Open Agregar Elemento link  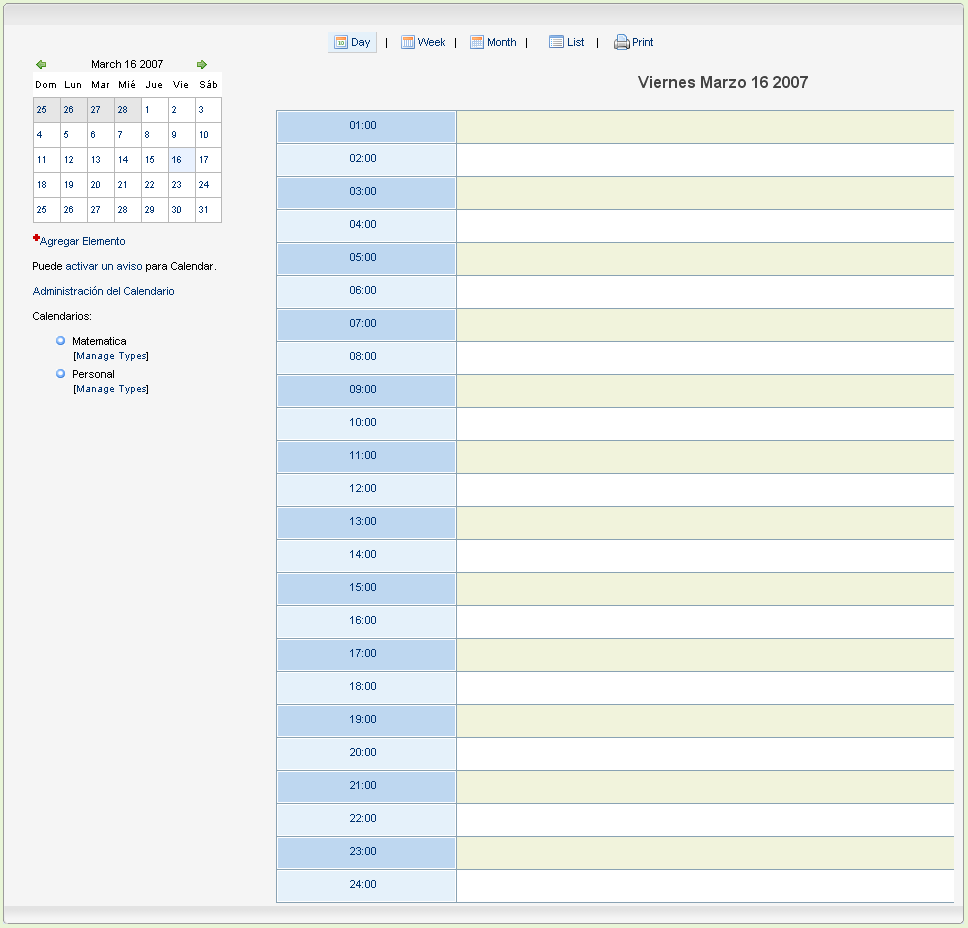[x=82, y=241]
